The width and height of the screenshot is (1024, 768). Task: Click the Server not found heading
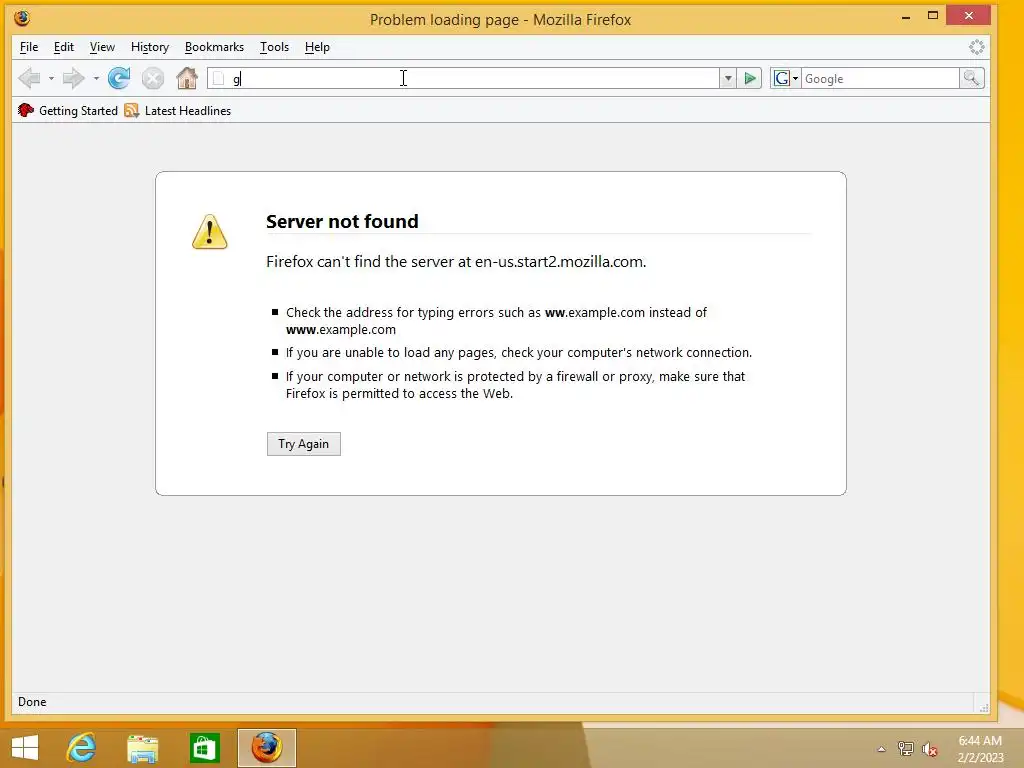(342, 221)
